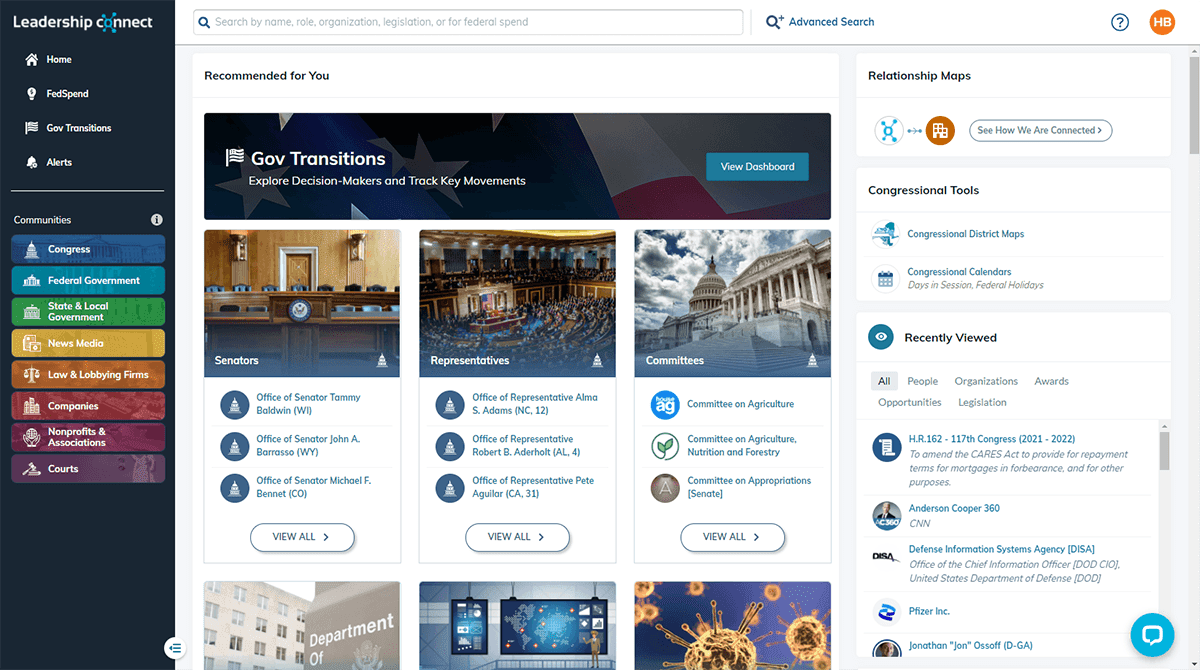Viewport: 1200px width, 670px height.
Task: Click Senator Tammy Baldwin capitol icon
Action: tap(234, 405)
